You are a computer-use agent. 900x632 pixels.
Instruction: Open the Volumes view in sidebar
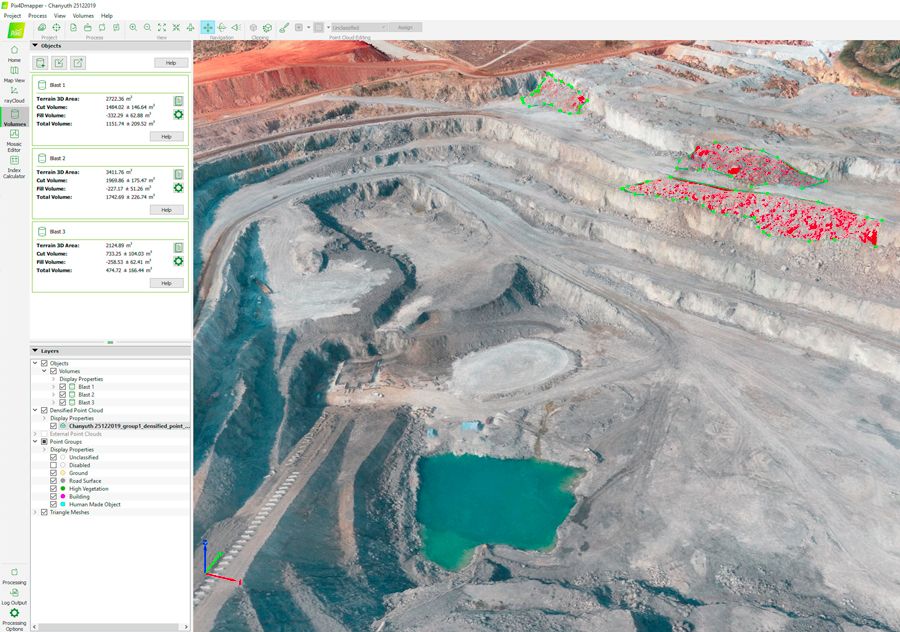click(14, 118)
